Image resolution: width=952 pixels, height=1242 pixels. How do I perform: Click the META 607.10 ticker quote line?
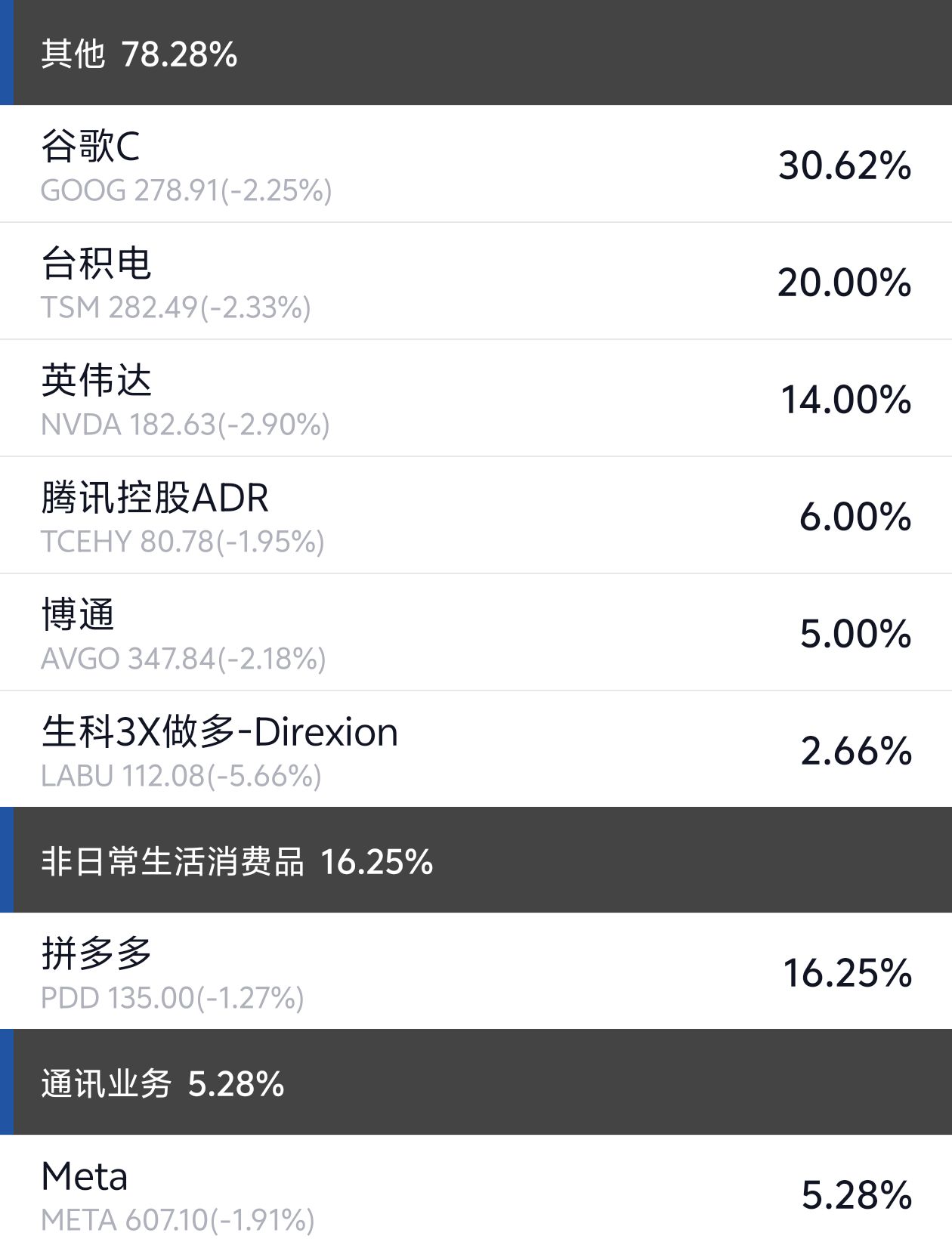(178, 1220)
